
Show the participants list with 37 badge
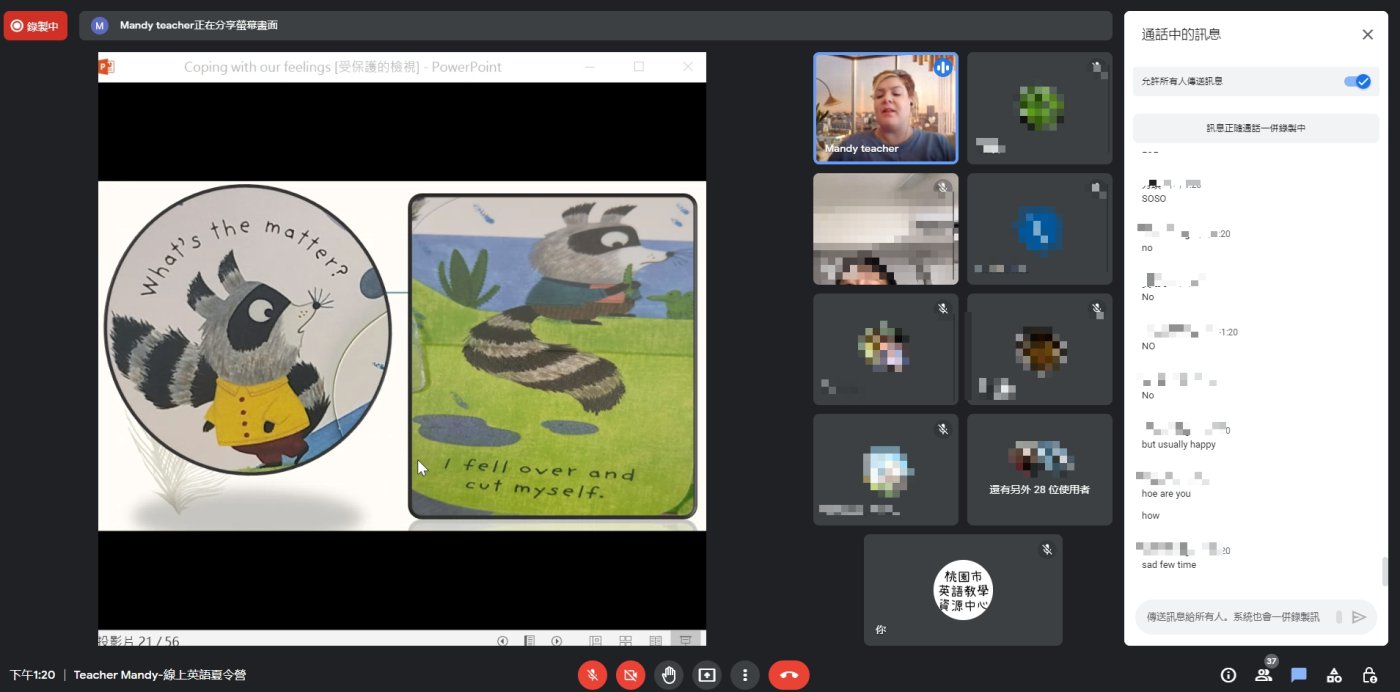click(x=1264, y=675)
